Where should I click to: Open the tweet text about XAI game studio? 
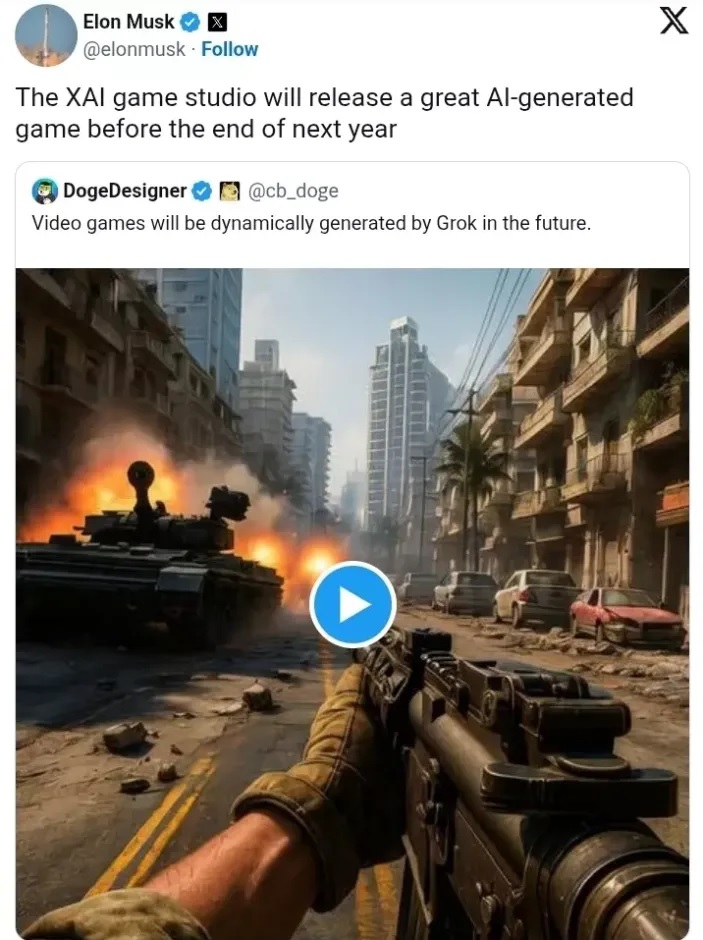pos(324,113)
